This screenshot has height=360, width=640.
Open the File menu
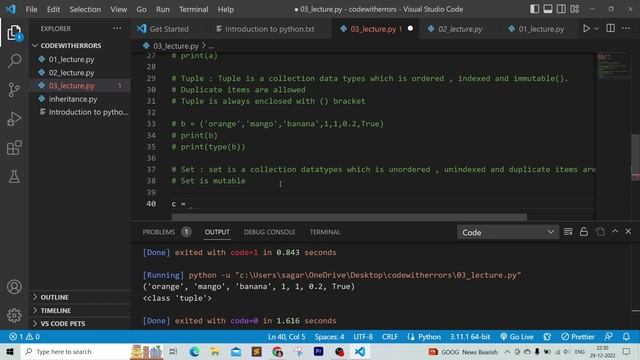(31, 9)
